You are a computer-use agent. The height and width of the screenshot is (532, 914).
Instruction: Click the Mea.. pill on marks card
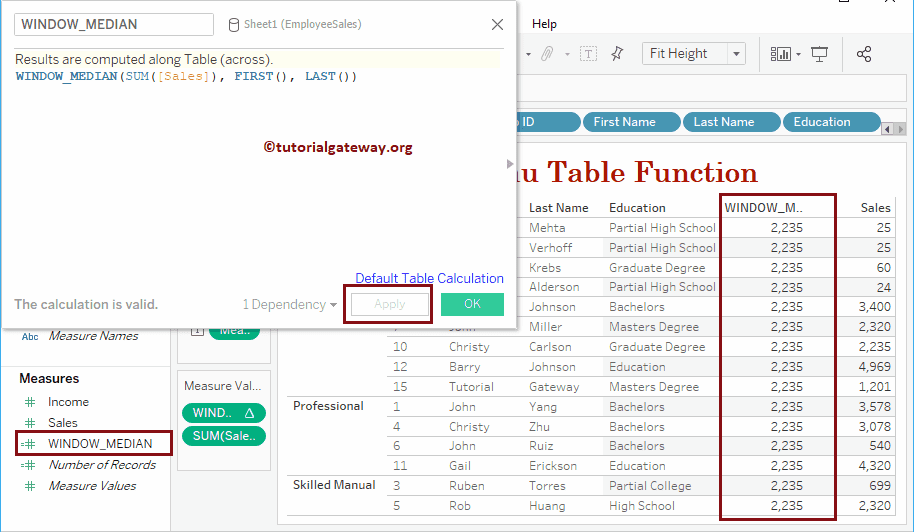[234, 330]
